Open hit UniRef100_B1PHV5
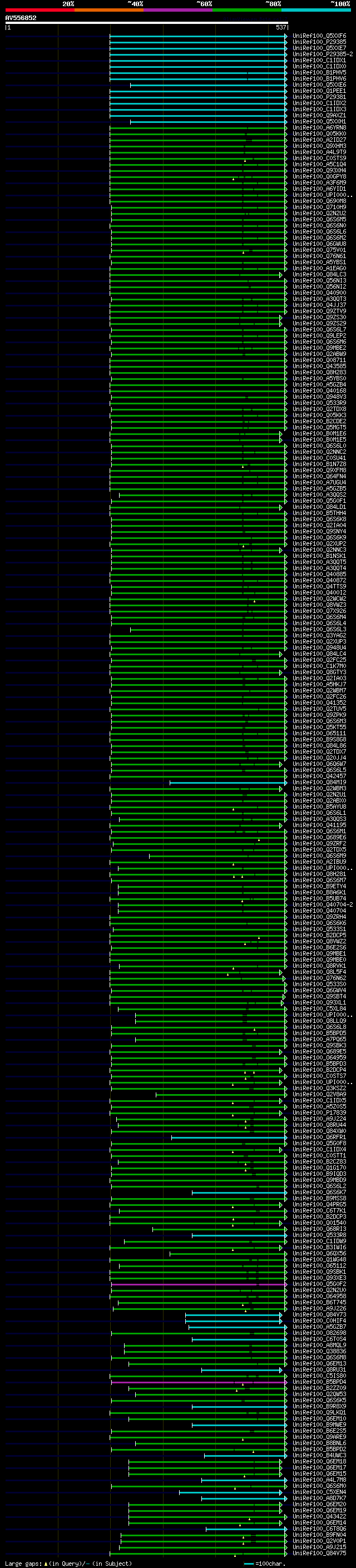The width and height of the screenshot is (356, 1568). pos(319,72)
